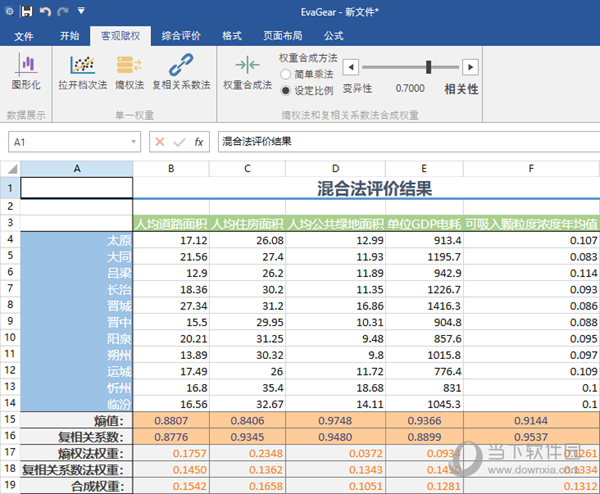Run the 复相关系数法 tool
The image size is (600, 494).
181,72
